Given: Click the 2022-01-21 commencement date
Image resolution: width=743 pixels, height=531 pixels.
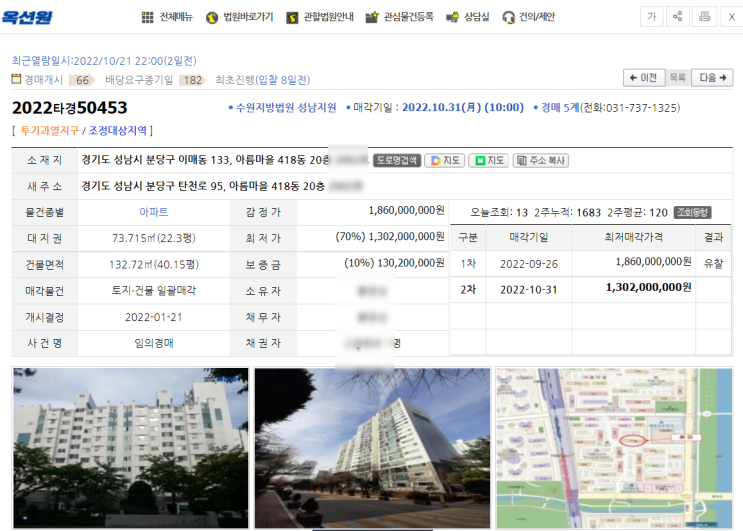Looking at the screenshot, I should pos(154,317).
